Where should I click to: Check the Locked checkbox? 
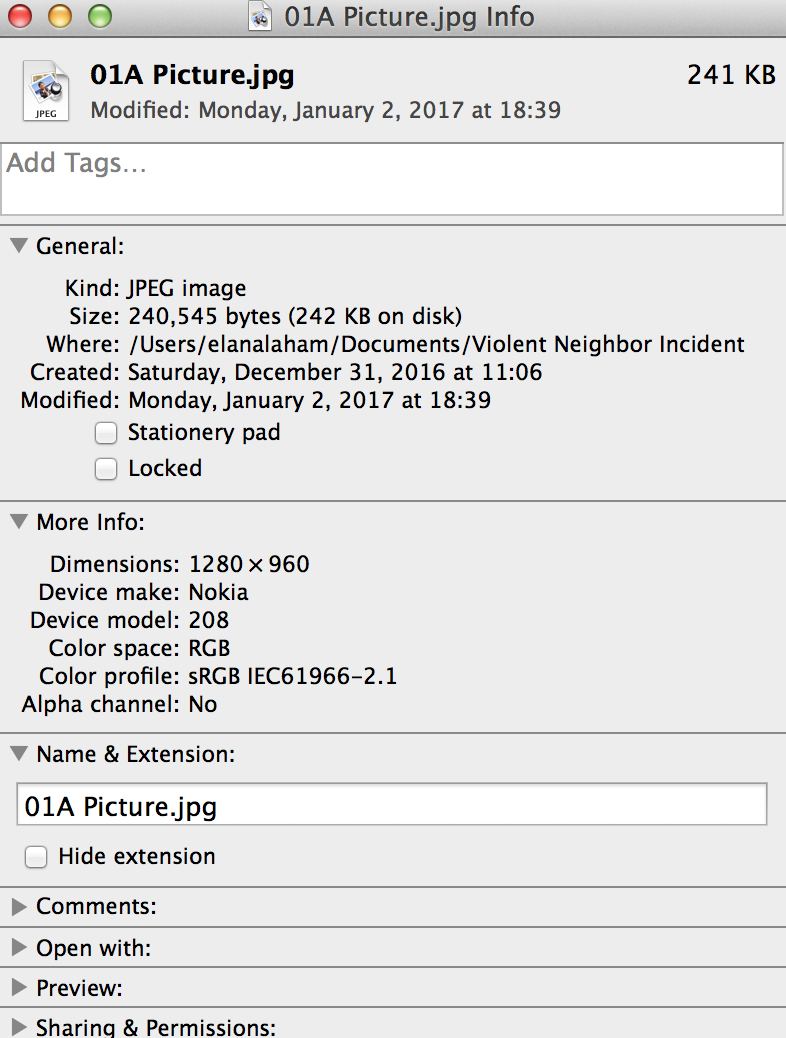pyautogui.click(x=106, y=469)
